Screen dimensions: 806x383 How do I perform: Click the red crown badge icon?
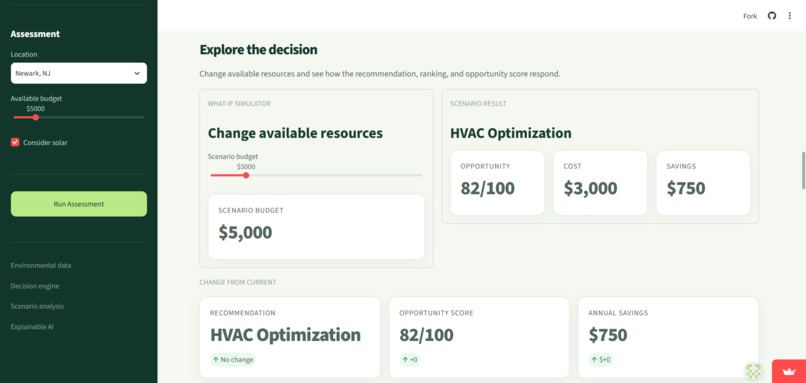coord(789,371)
